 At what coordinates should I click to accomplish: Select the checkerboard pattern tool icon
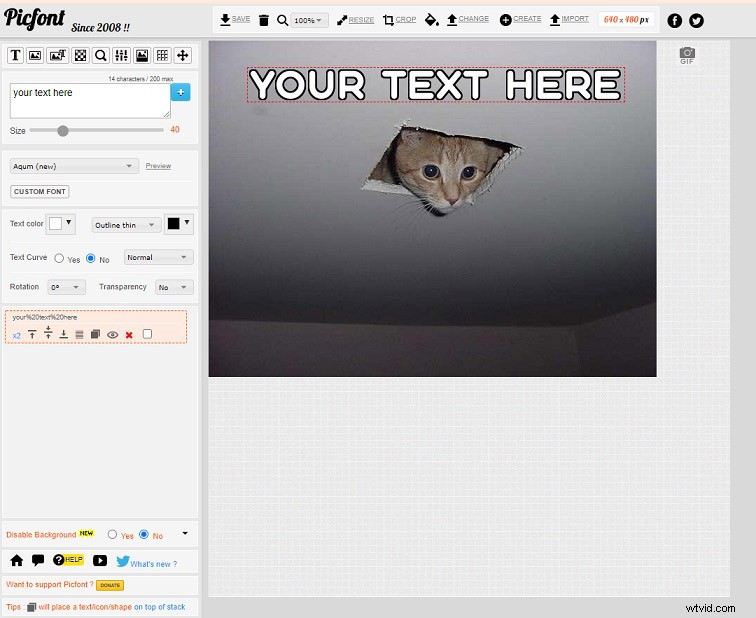[80, 55]
